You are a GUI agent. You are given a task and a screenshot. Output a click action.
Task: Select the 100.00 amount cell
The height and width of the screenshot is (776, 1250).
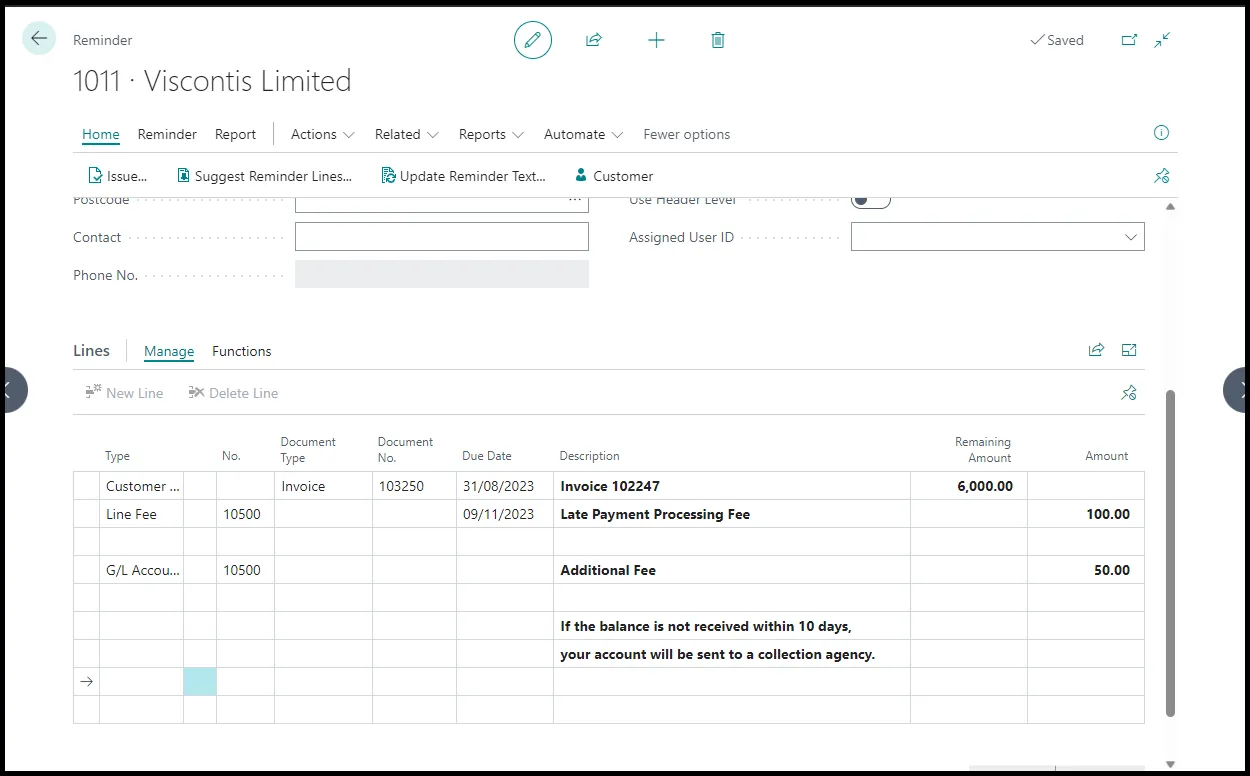tap(1086, 514)
